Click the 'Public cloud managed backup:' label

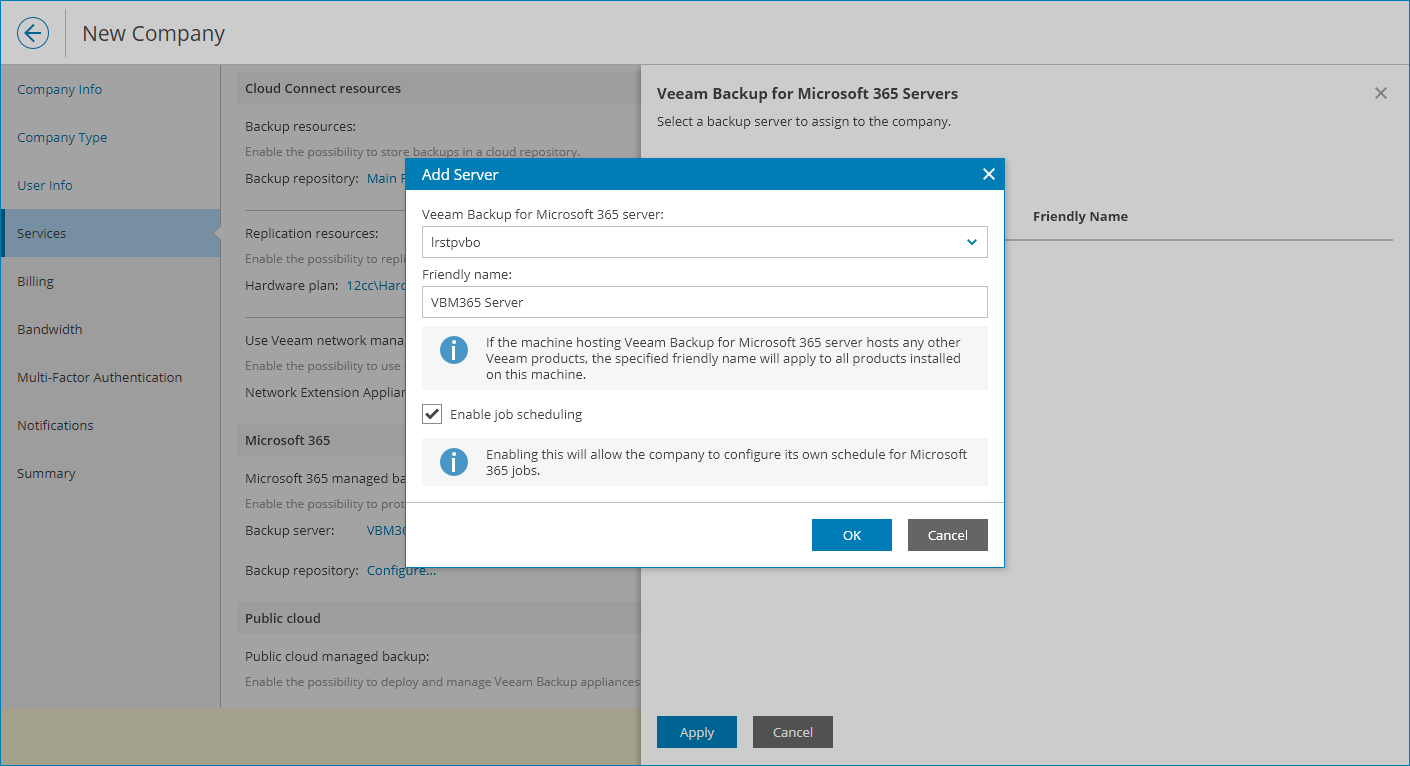click(337, 656)
